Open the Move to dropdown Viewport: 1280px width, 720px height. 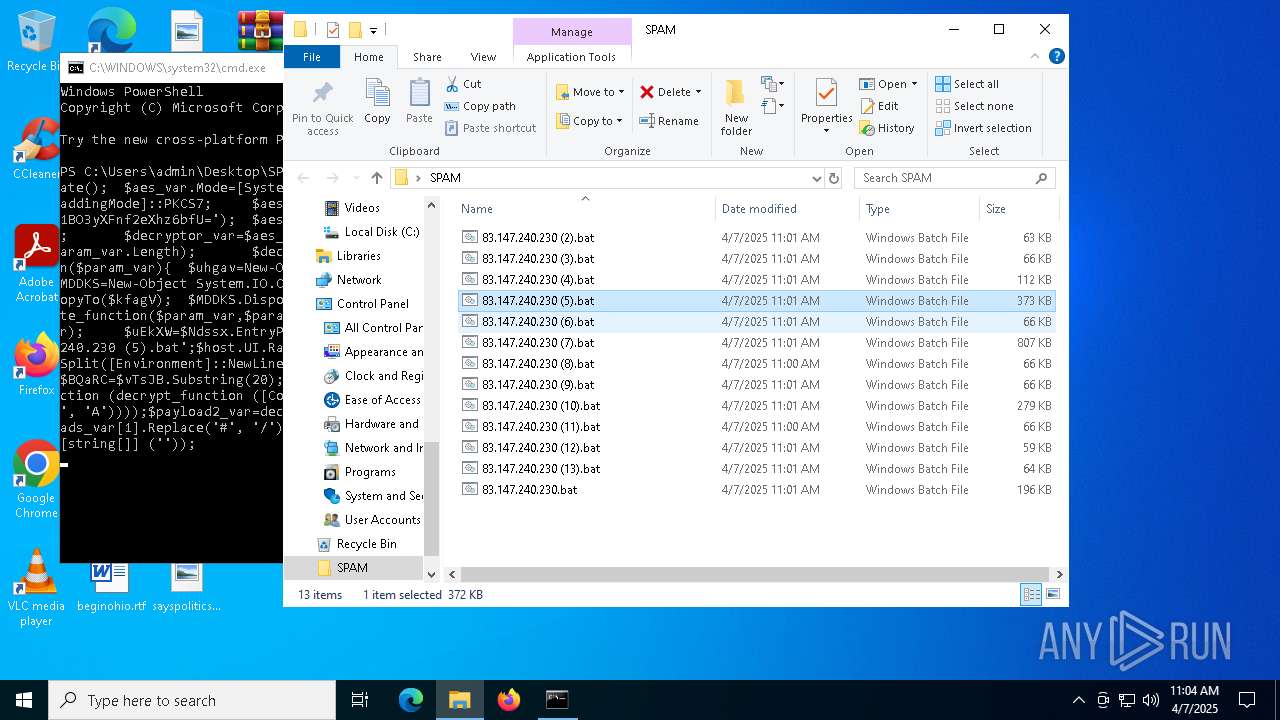pos(590,92)
